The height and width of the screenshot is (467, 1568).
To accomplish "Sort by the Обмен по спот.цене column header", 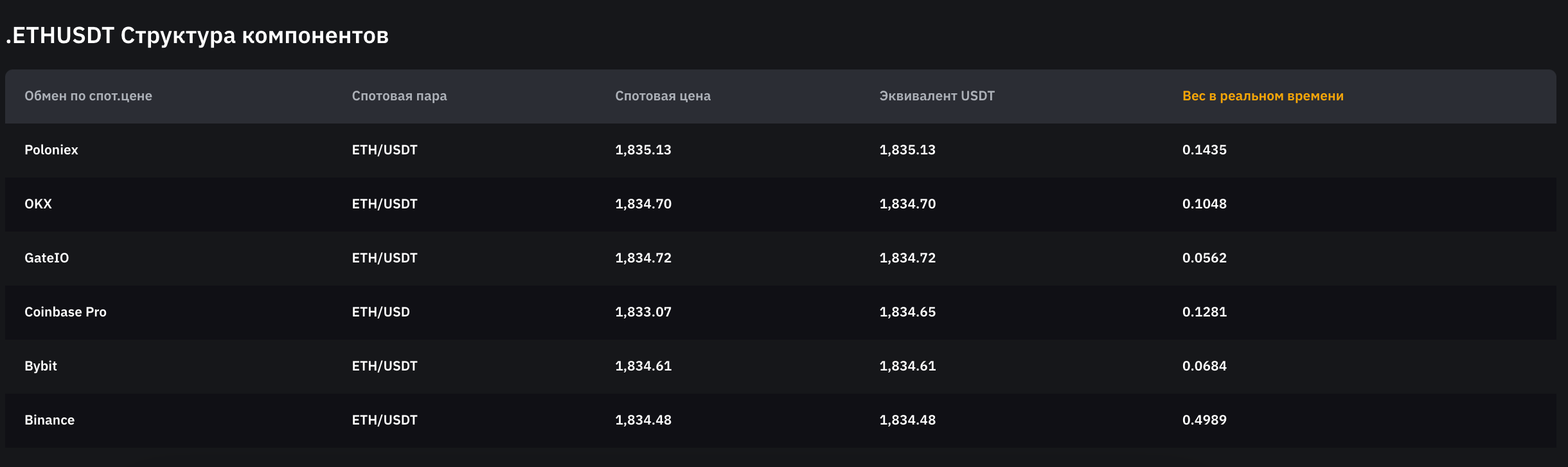I will (x=88, y=96).
